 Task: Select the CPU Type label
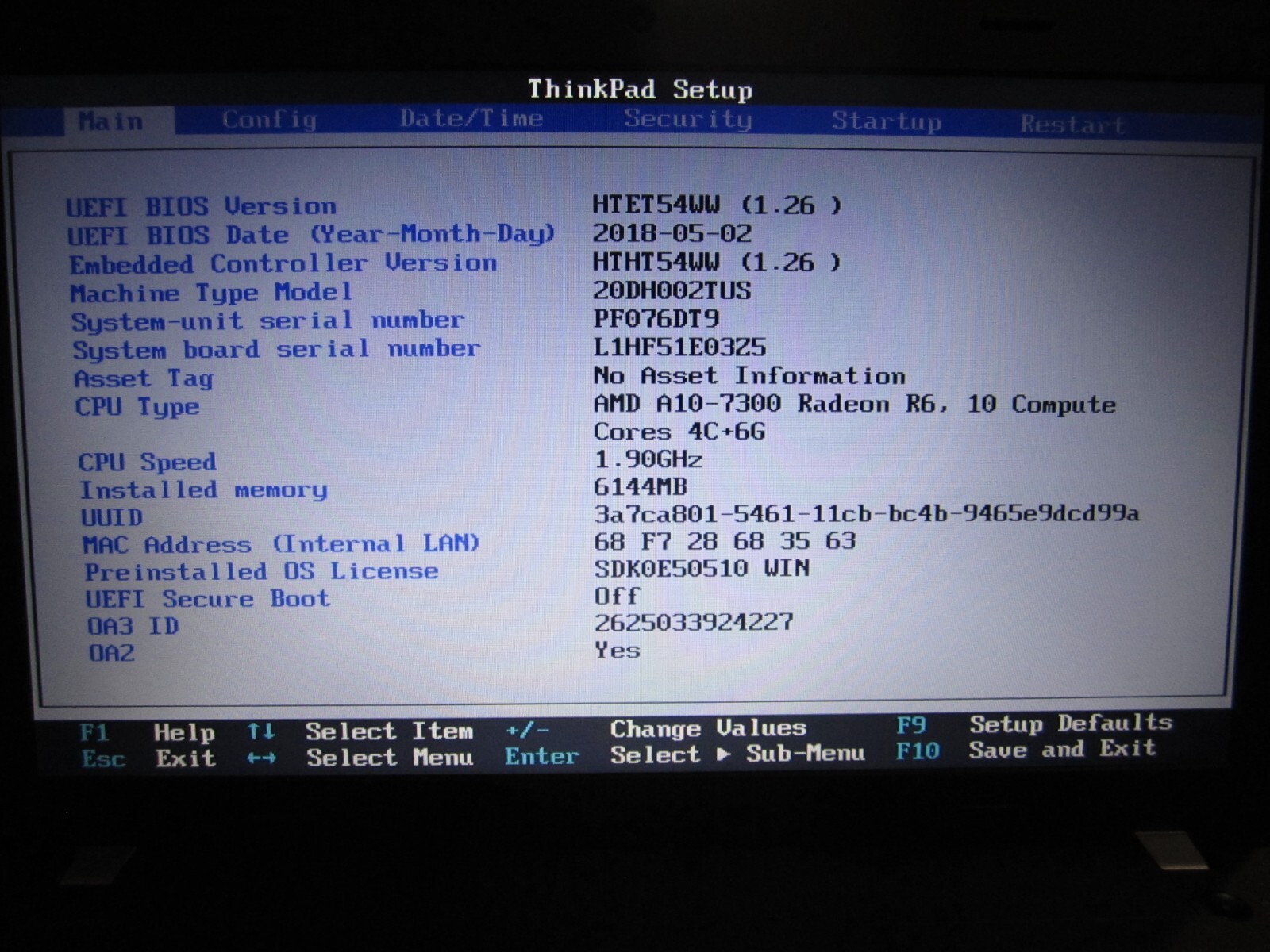point(137,407)
